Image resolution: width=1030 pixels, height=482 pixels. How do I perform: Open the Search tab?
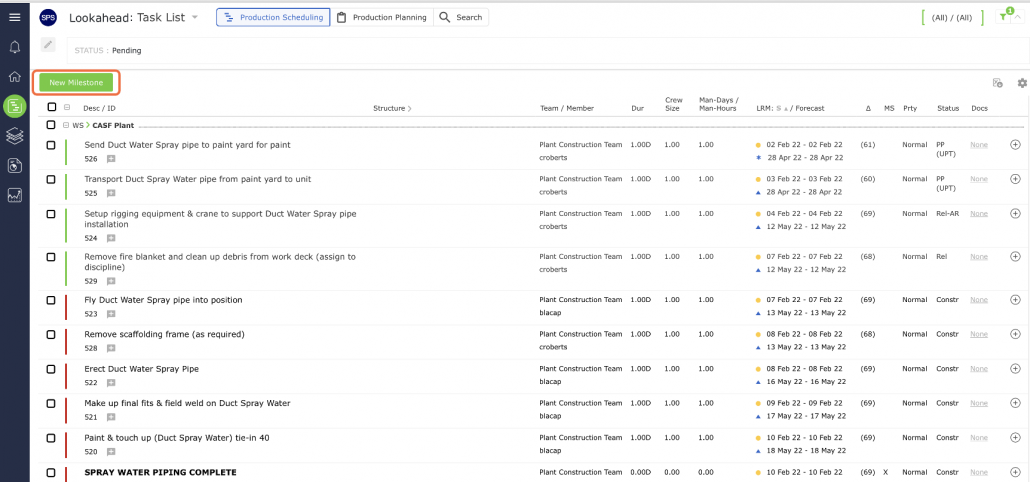coord(461,18)
